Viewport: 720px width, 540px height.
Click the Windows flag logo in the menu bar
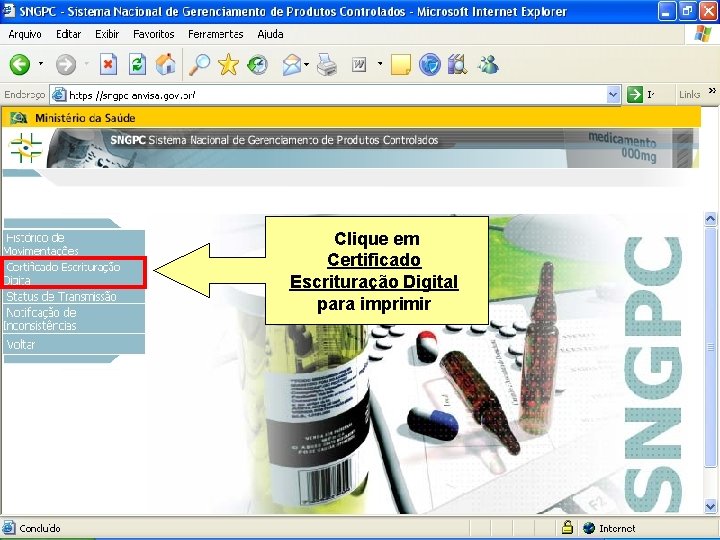703,34
